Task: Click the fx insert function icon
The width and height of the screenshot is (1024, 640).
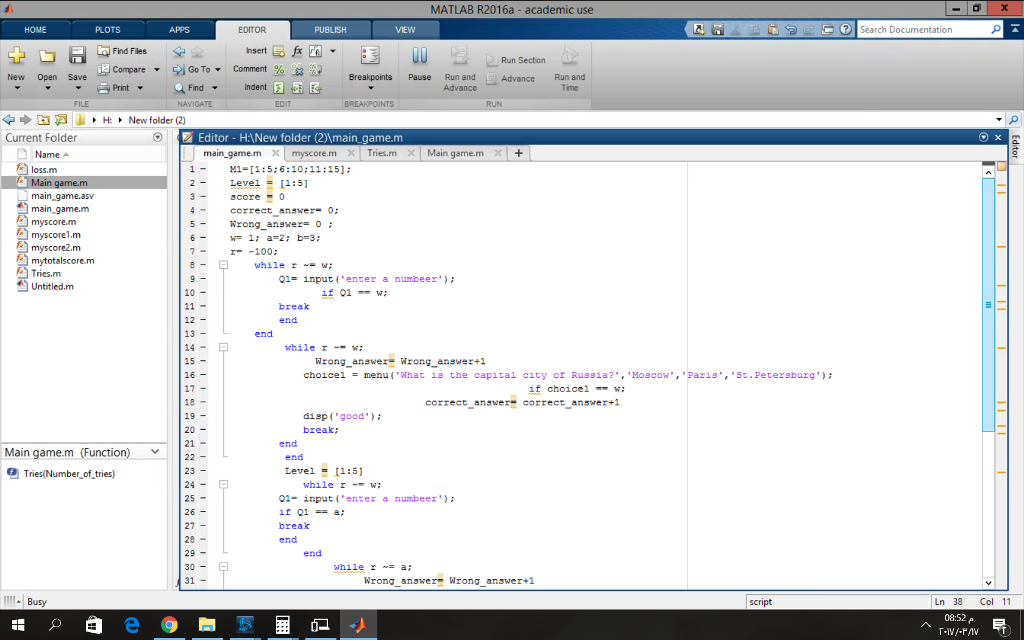Action: tap(297, 51)
